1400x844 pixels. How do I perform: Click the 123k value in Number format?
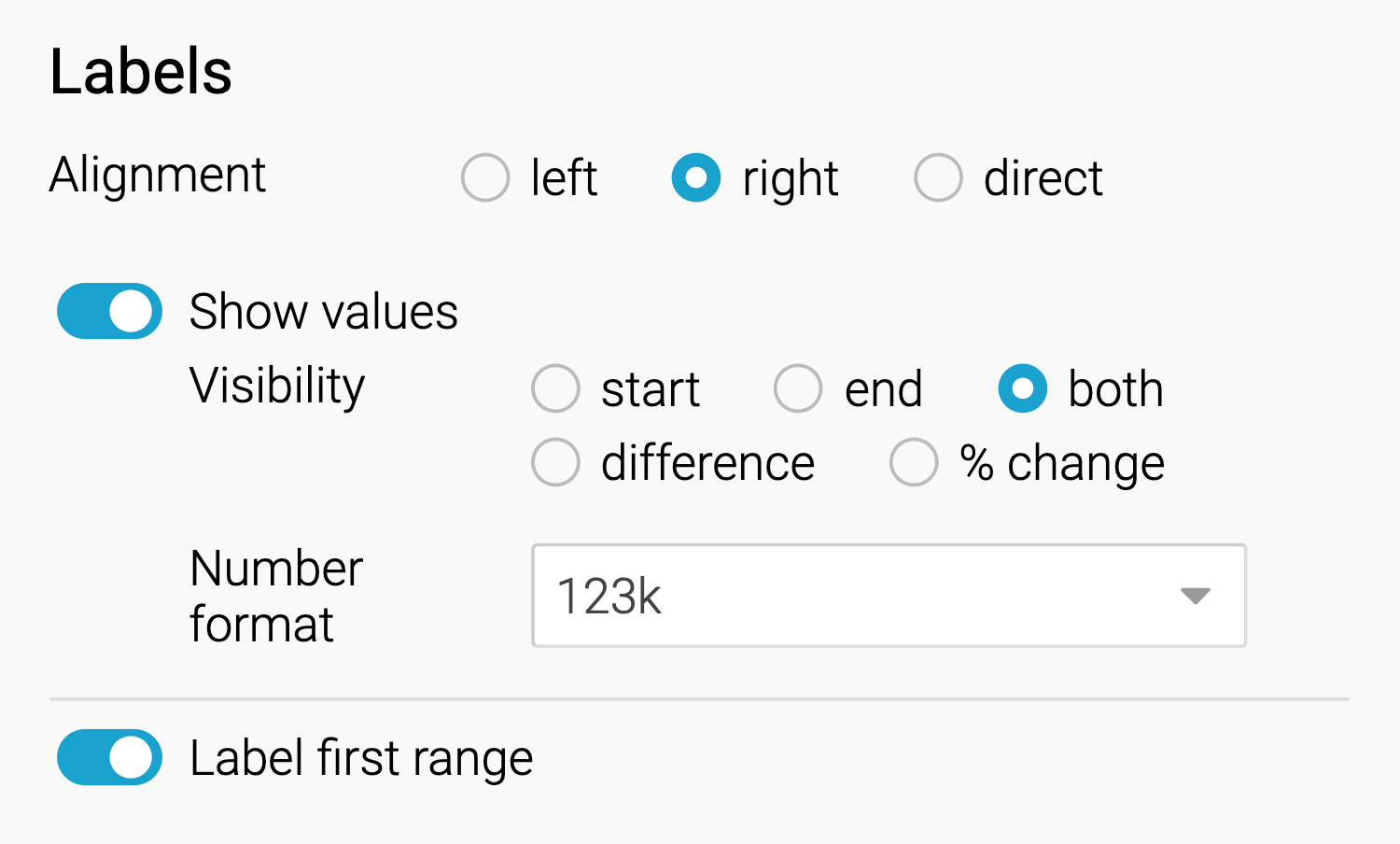click(609, 597)
